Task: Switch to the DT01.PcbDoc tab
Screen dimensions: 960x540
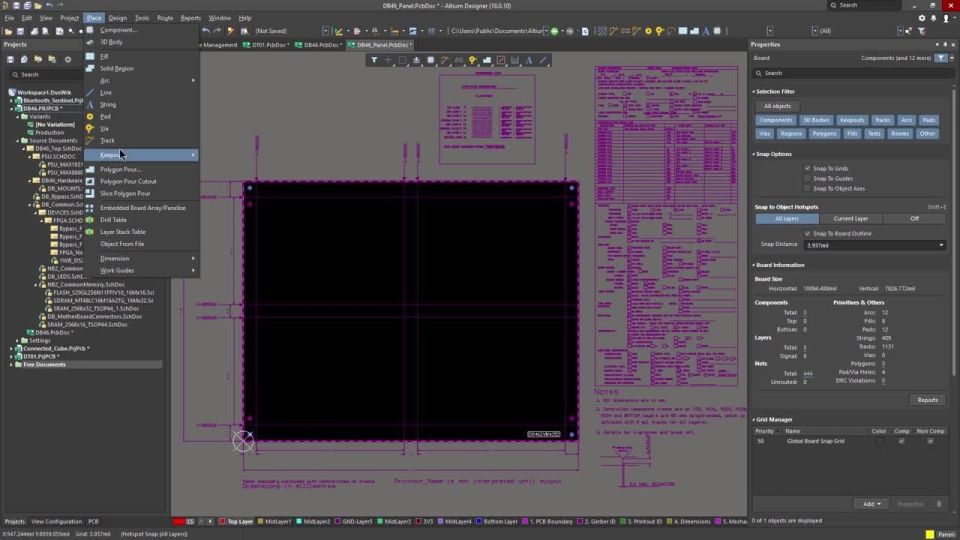Action: pyautogui.click(x=268, y=45)
